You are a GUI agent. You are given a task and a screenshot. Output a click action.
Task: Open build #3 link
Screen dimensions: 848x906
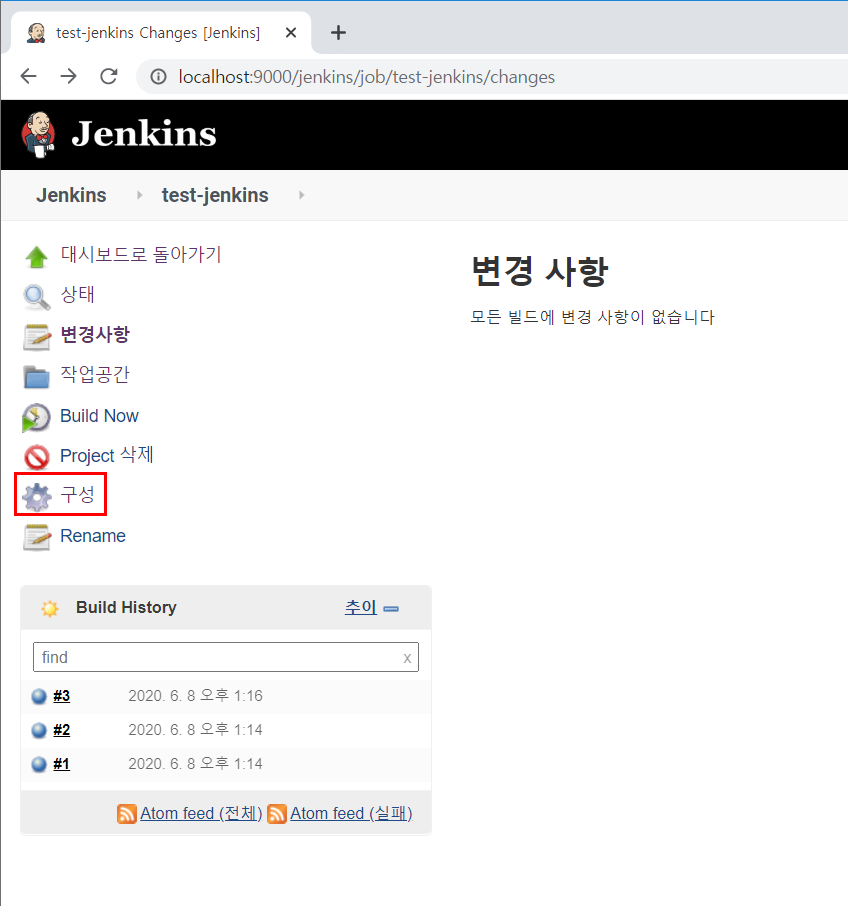62,696
